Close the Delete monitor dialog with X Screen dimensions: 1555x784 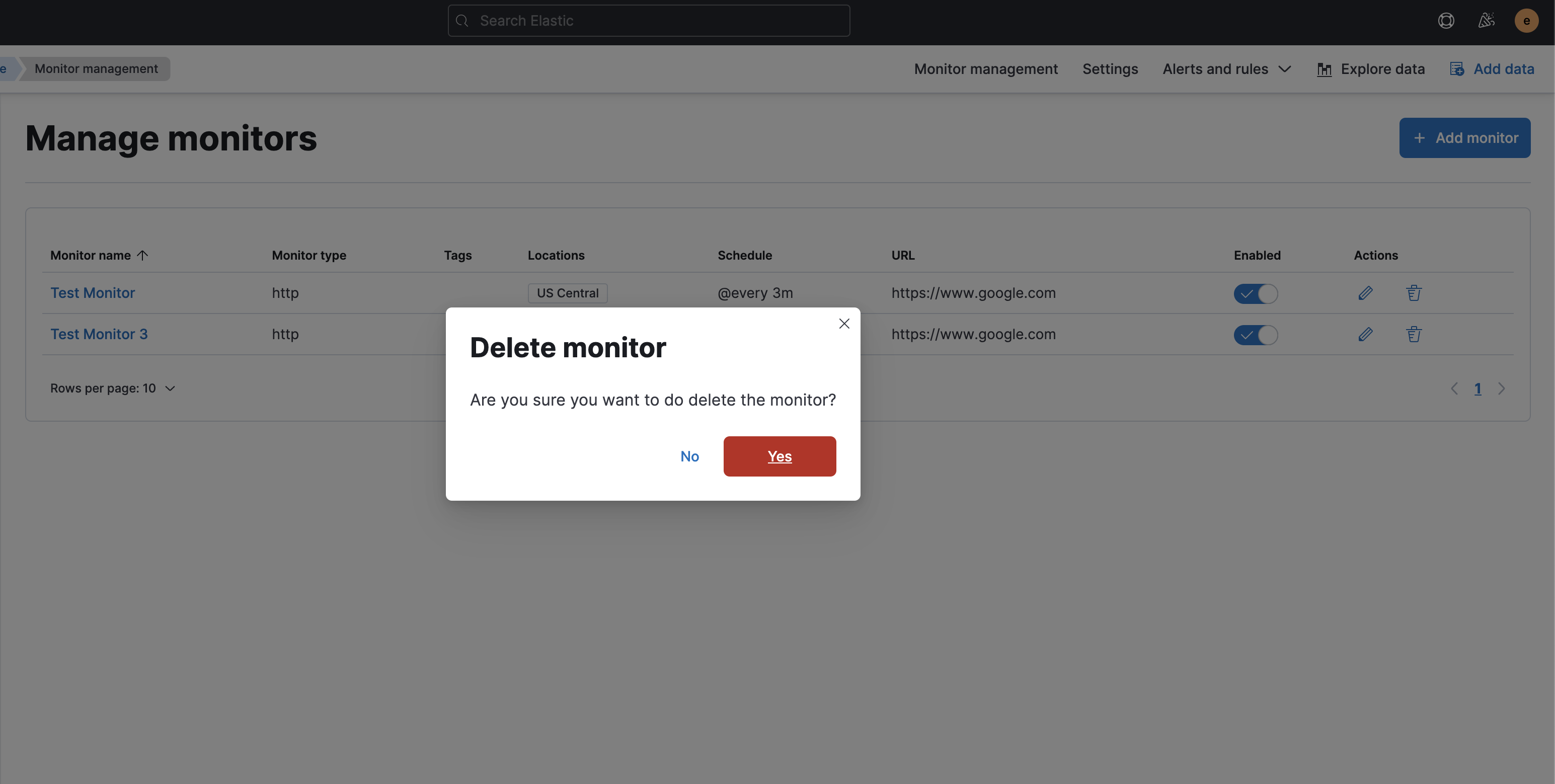[844, 324]
